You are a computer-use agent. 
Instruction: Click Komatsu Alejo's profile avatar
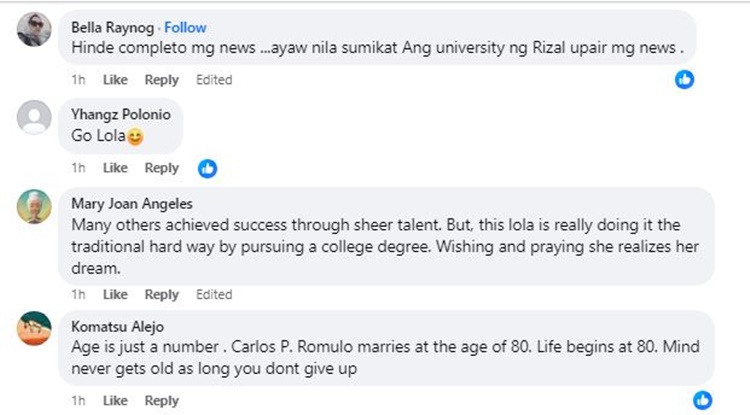coord(35,327)
